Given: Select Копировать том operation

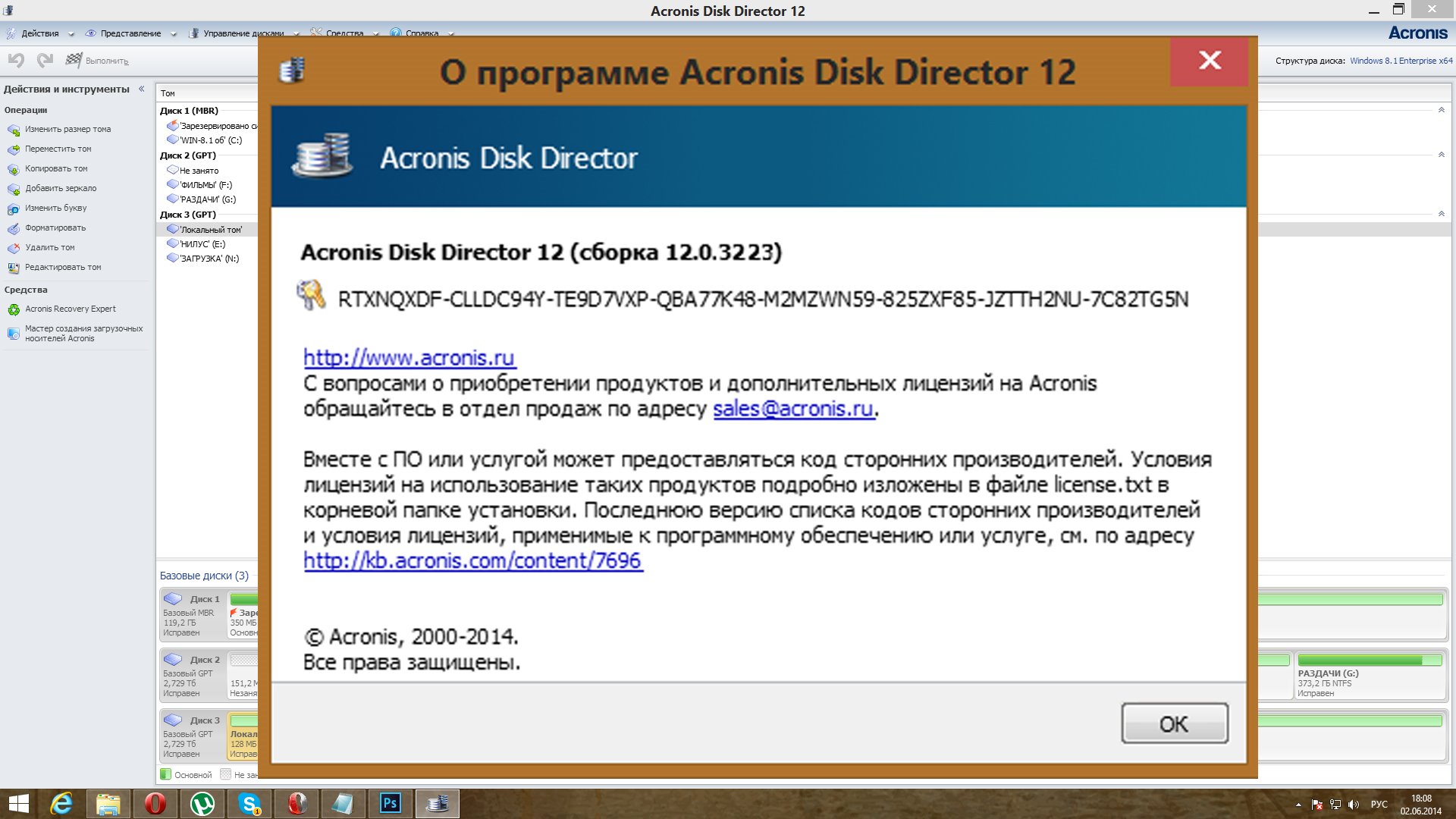Looking at the screenshot, I should tap(56, 169).
